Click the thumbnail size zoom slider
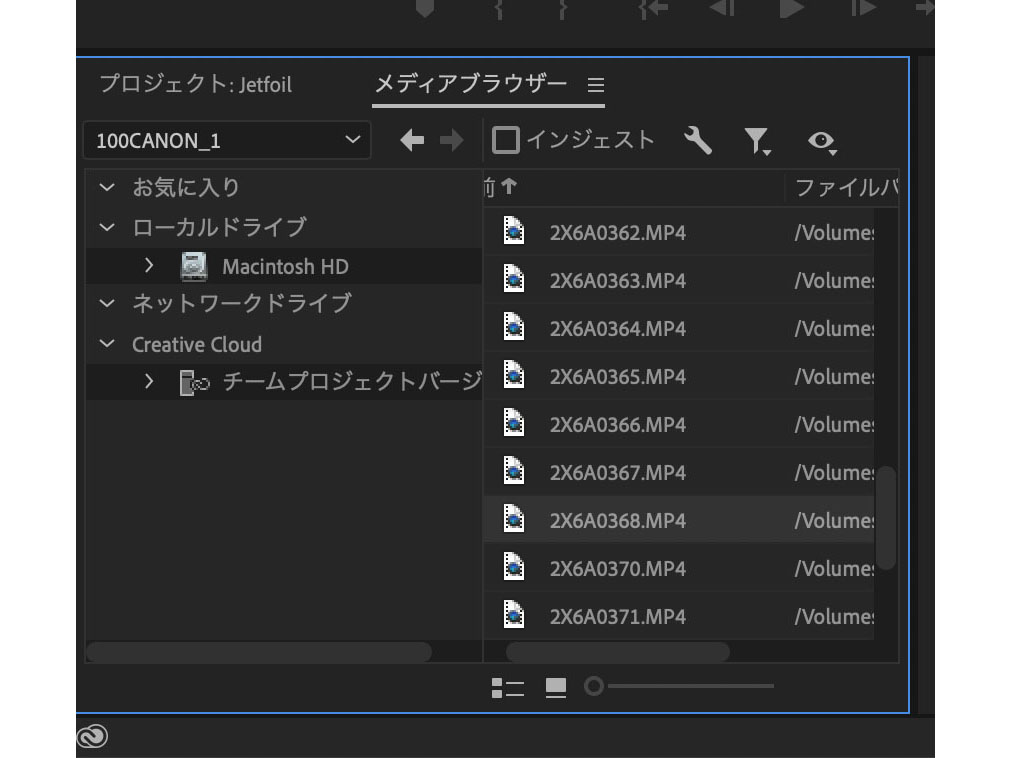The width and height of the screenshot is (1011, 758). click(x=594, y=686)
